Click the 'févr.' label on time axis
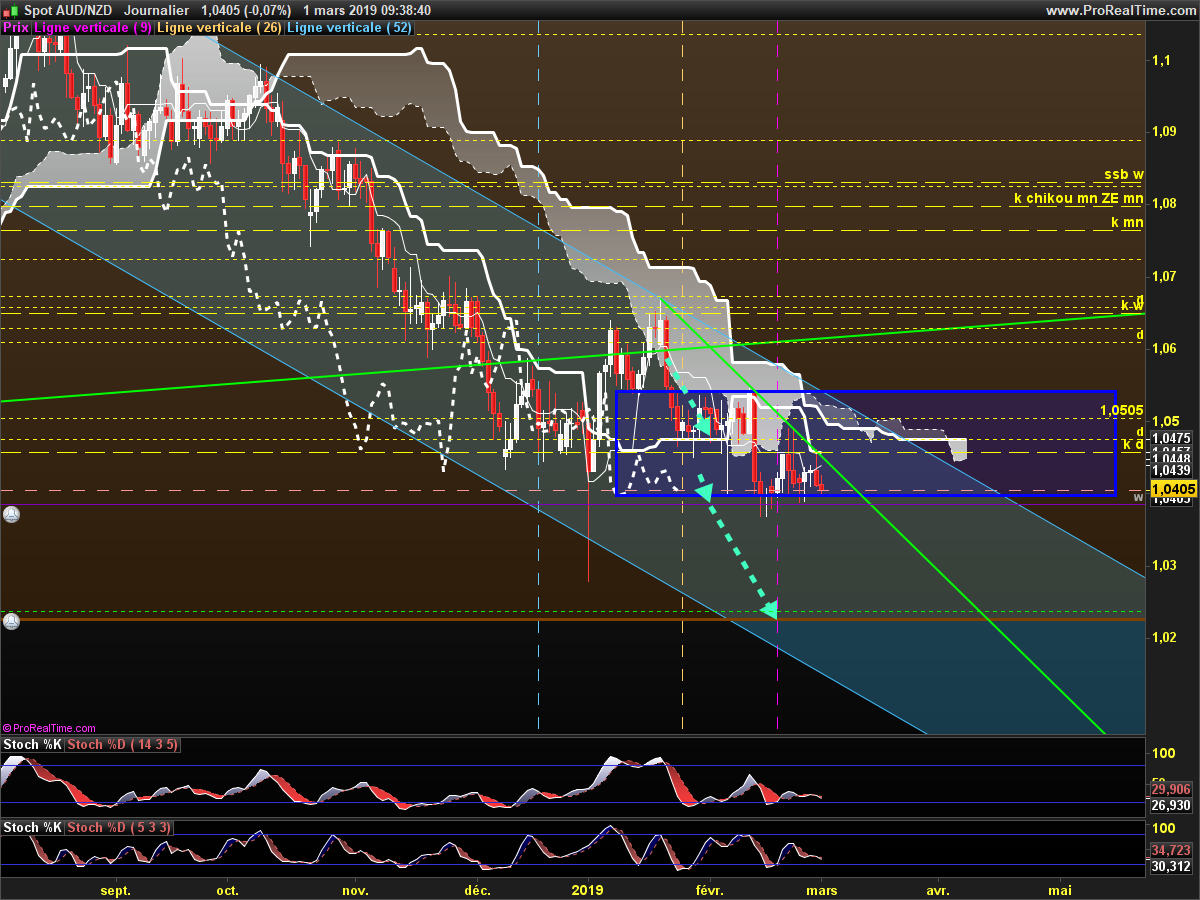Viewport: 1200px width, 900px height. tap(708, 889)
